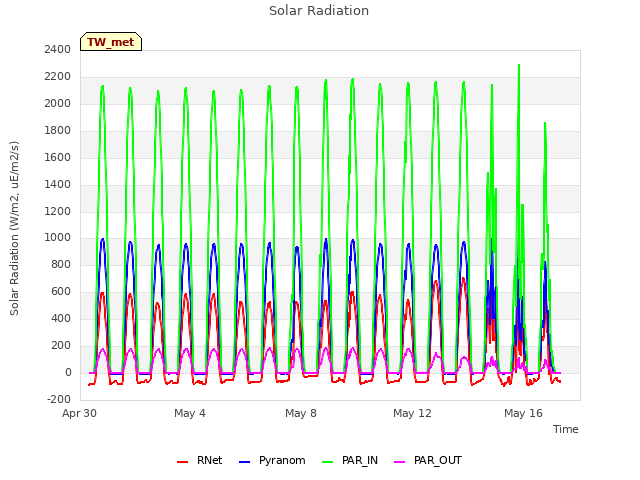Click the 2000 y-axis tick label
The image size is (640, 480).
pyautogui.click(x=58, y=103)
